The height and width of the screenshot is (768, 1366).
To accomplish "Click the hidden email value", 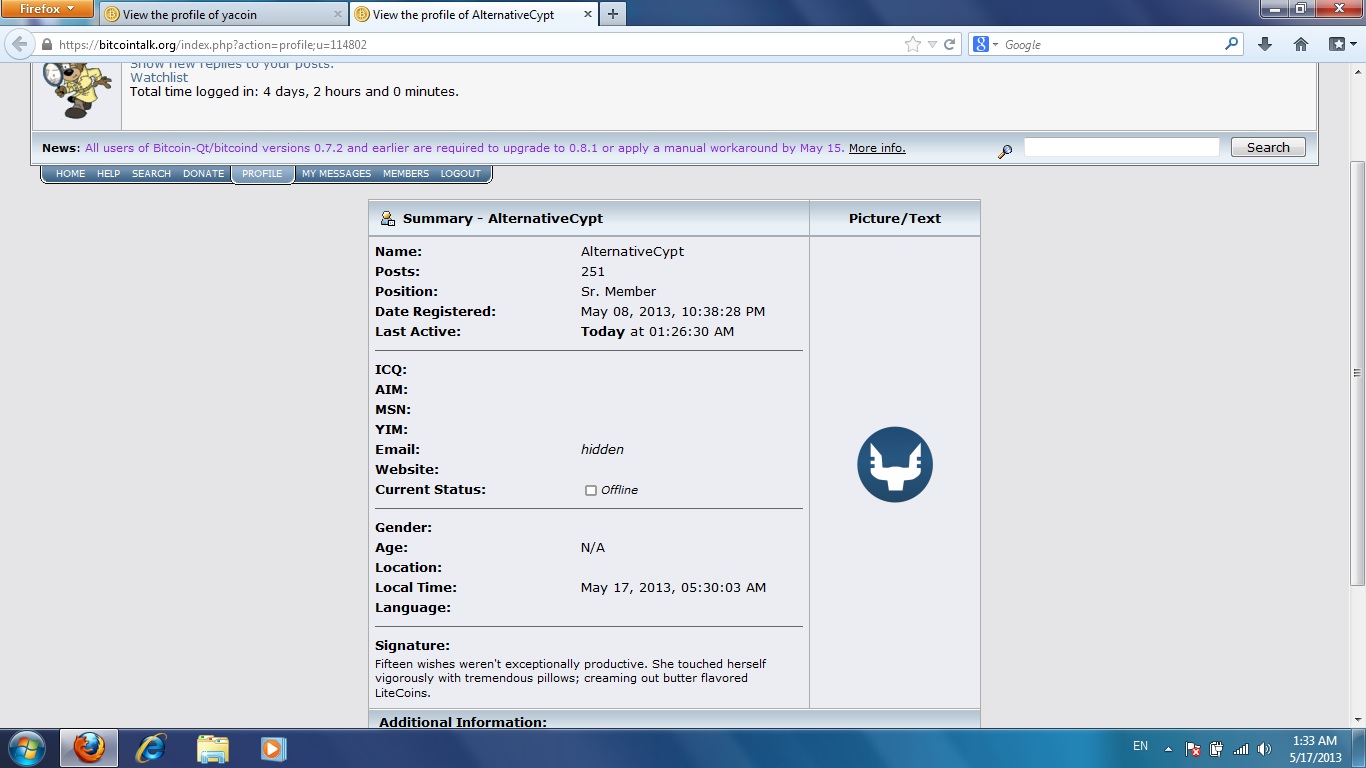I will 602,450.
